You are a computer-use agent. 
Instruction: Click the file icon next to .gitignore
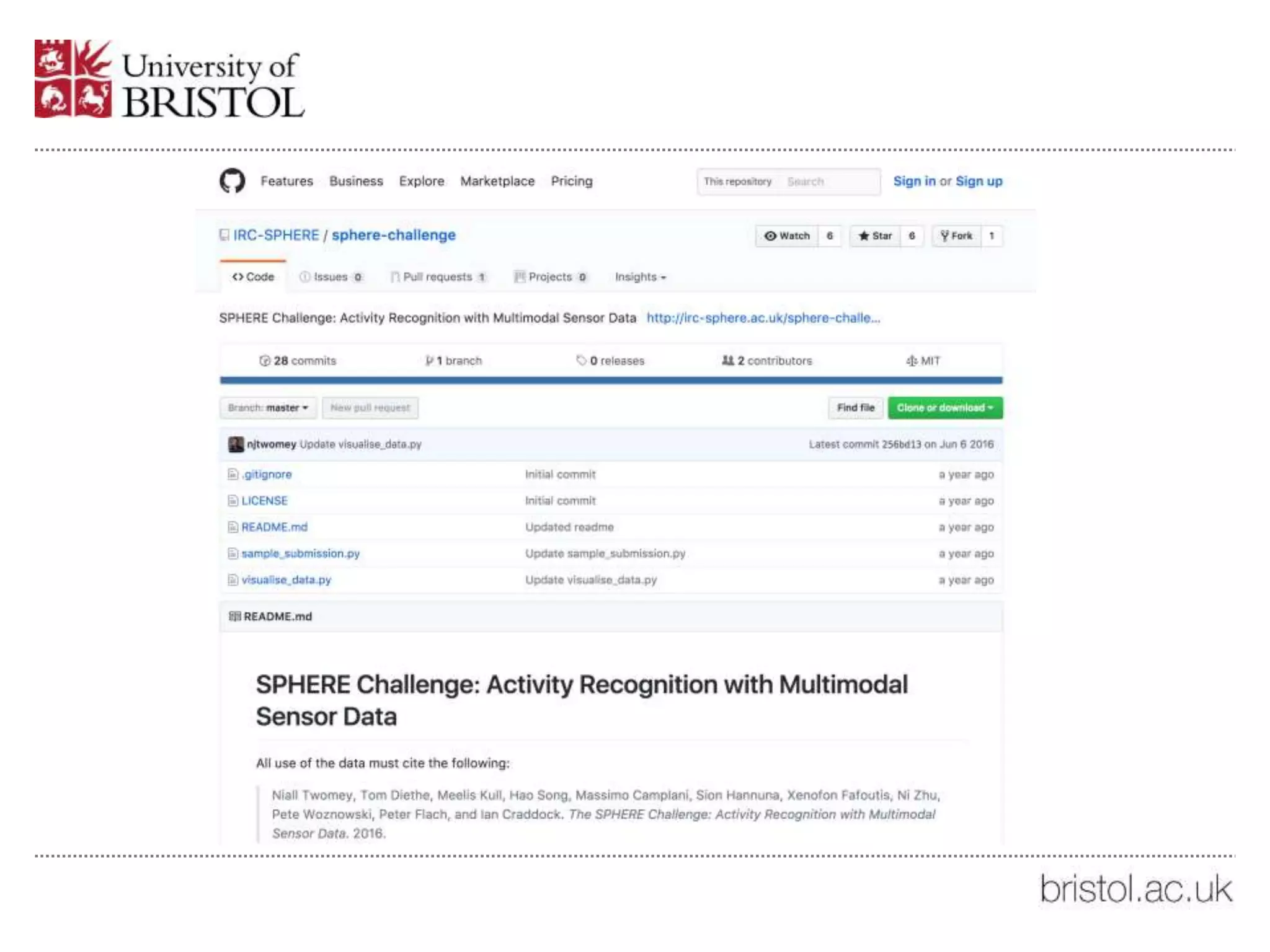pyautogui.click(x=233, y=474)
